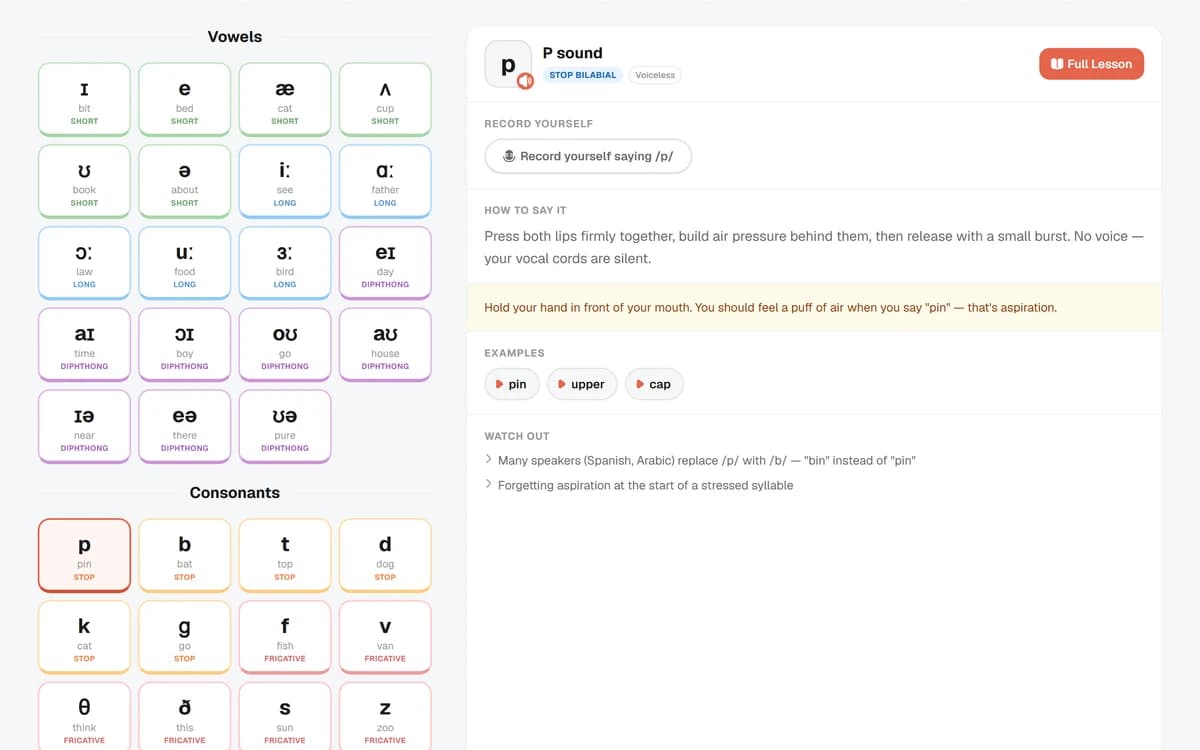Select the ɔː vowel card (law)
This screenshot has width=1200, height=750.
click(84, 263)
